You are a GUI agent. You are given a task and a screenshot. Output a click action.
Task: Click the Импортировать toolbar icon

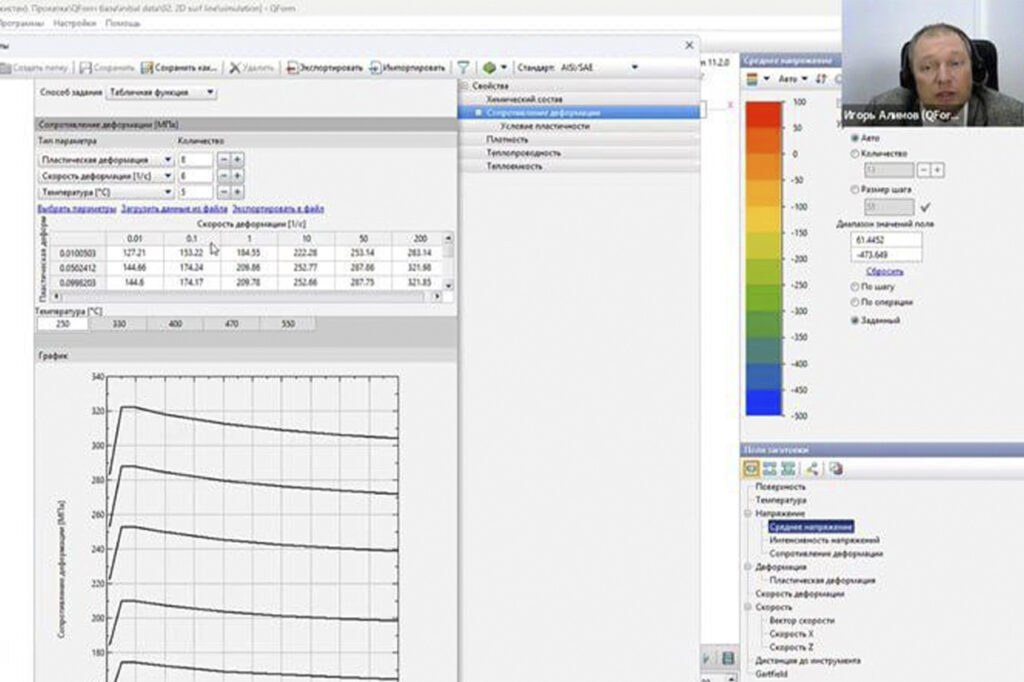(x=375, y=68)
